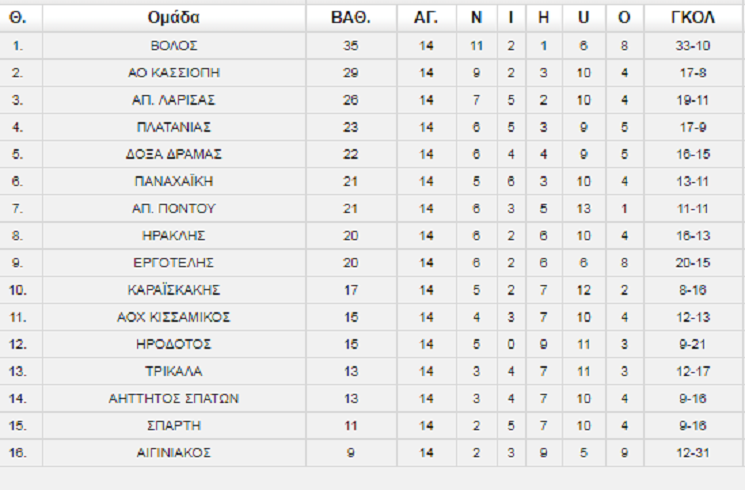Click ΑΗΤΤΗΤΟΣ ΣΠΑΤΩΝ team name

coord(174,398)
